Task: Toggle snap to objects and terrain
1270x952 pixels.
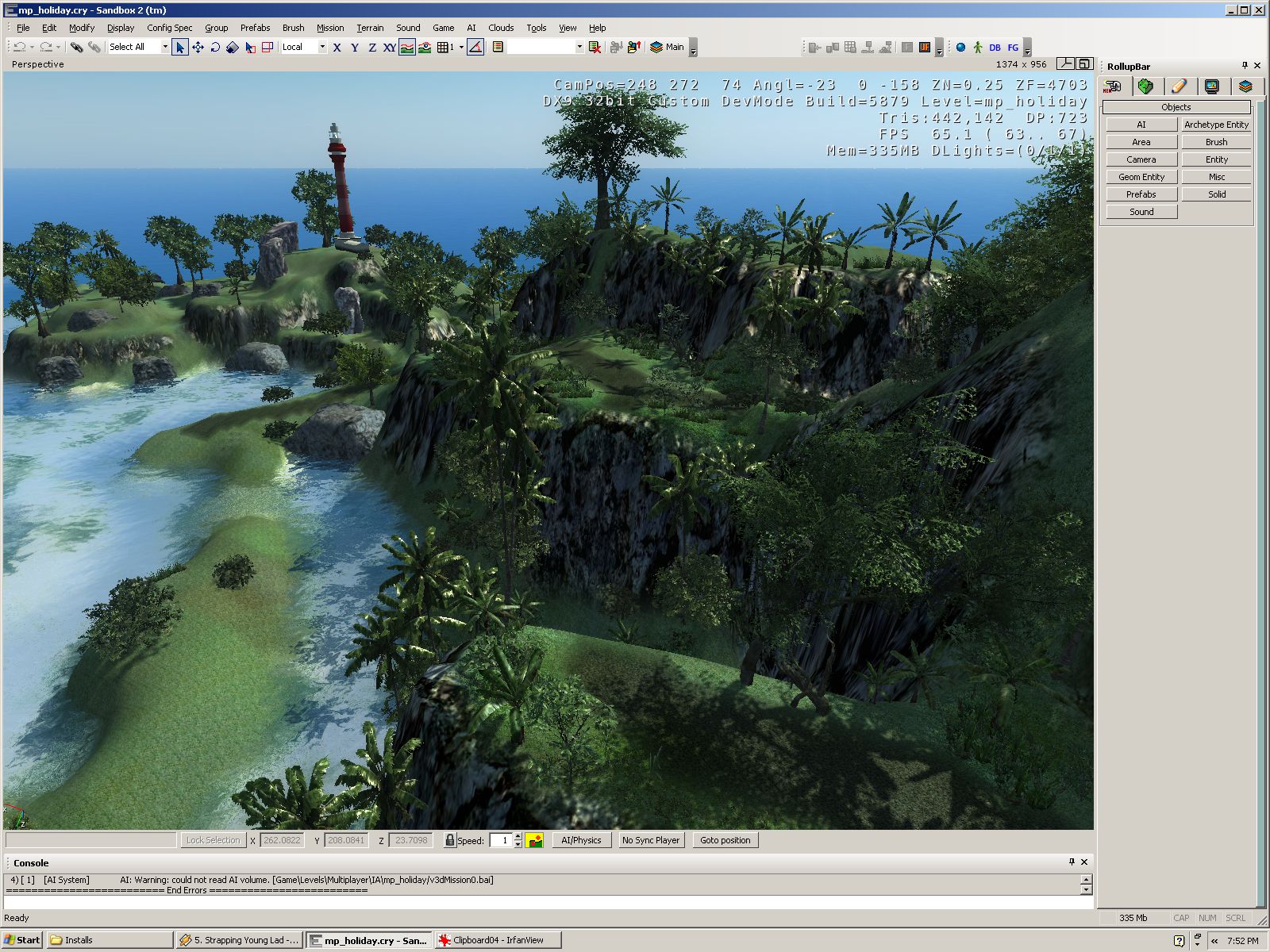Action: click(x=425, y=48)
